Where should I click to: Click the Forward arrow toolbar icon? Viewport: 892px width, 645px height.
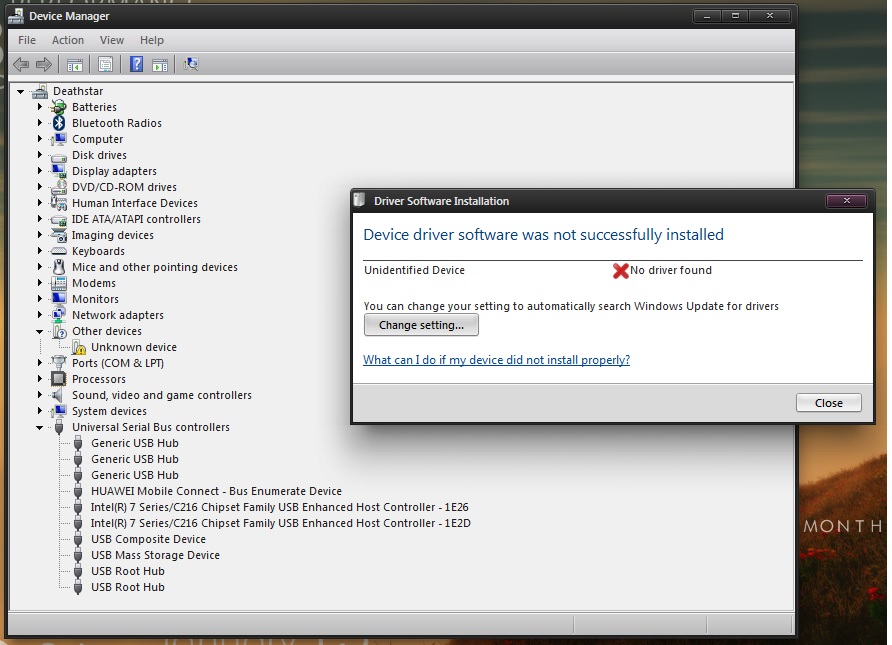[44, 64]
